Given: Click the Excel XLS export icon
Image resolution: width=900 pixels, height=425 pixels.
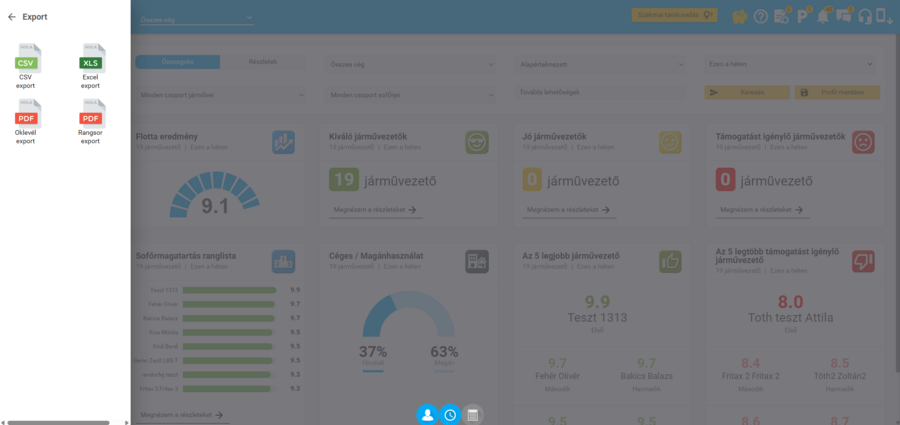Looking at the screenshot, I should (92, 57).
